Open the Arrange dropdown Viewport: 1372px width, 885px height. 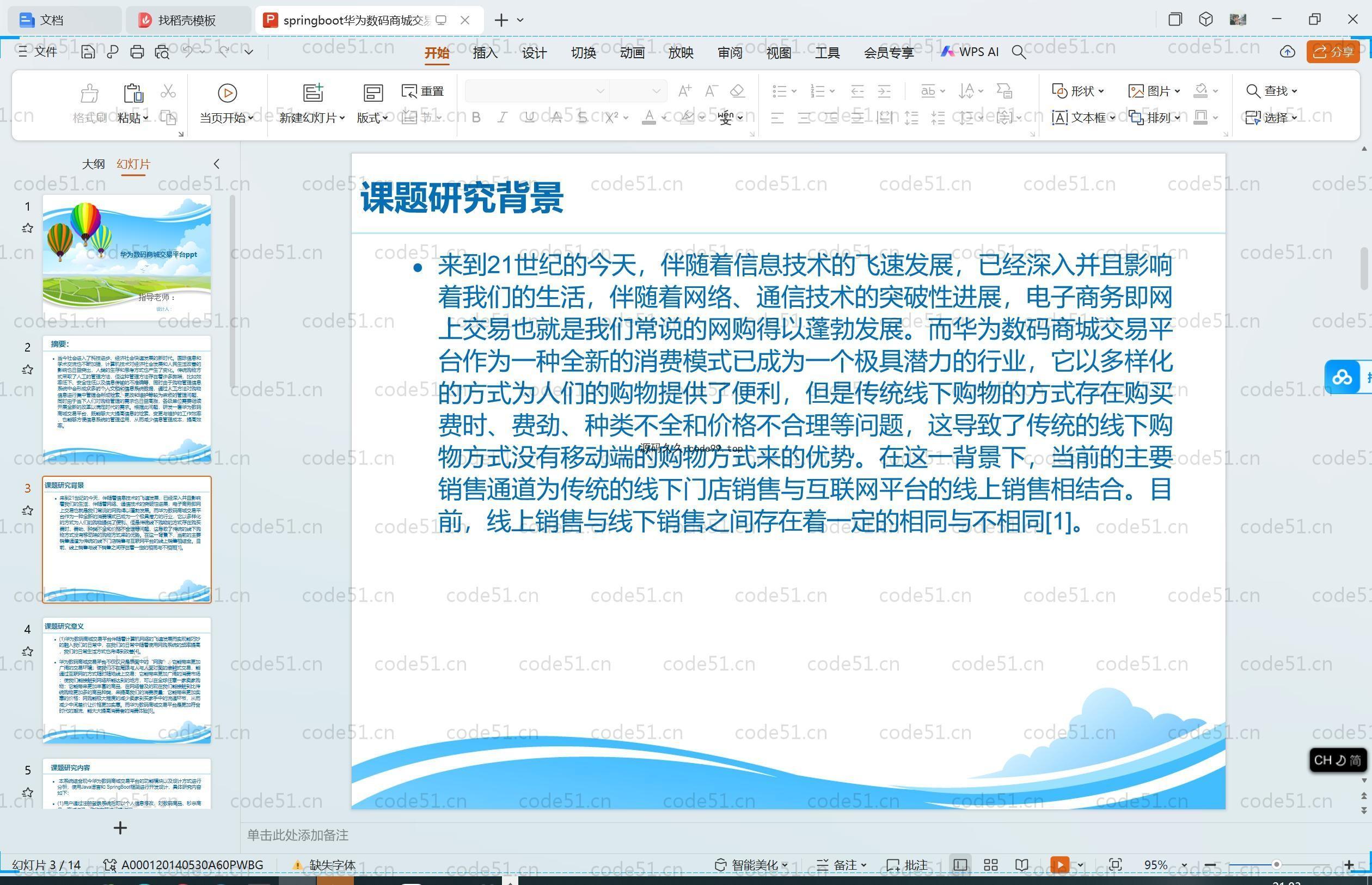[x=1154, y=118]
